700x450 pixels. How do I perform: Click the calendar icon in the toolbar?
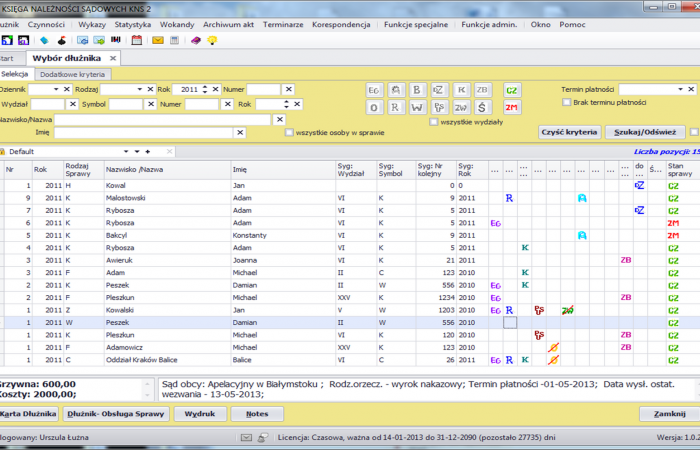coord(137,40)
